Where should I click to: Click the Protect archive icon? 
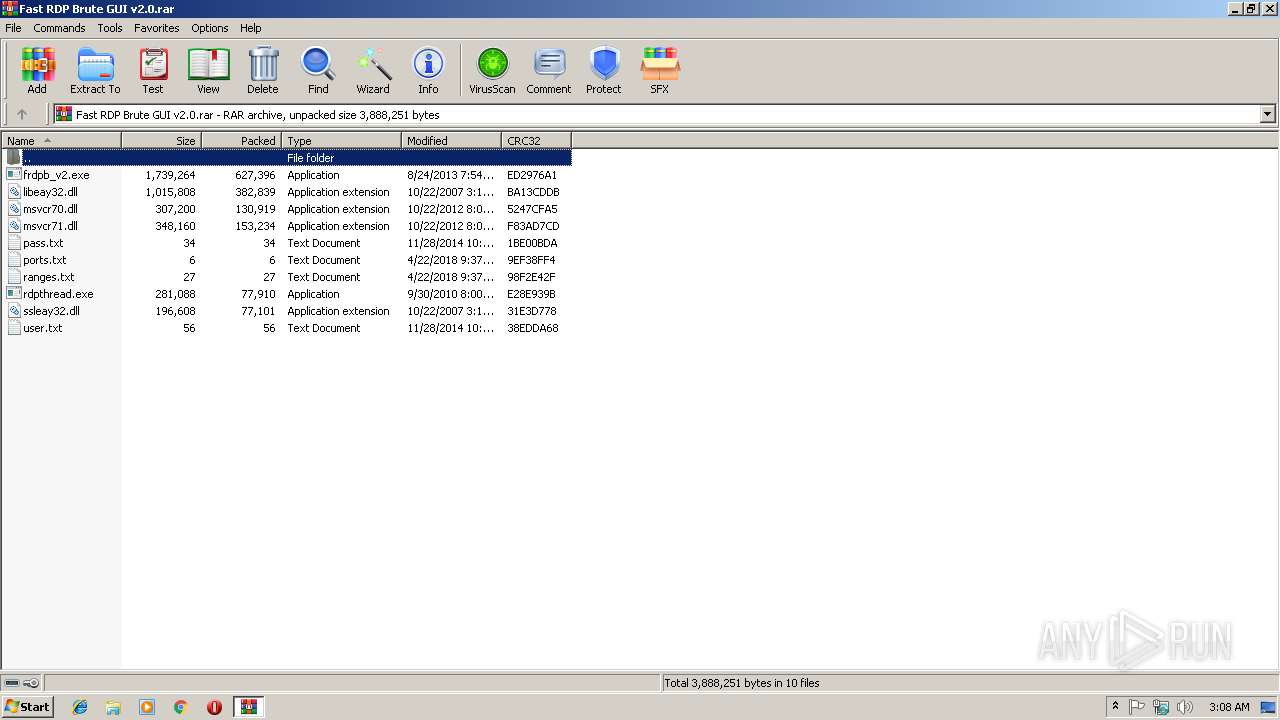(604, 70)
